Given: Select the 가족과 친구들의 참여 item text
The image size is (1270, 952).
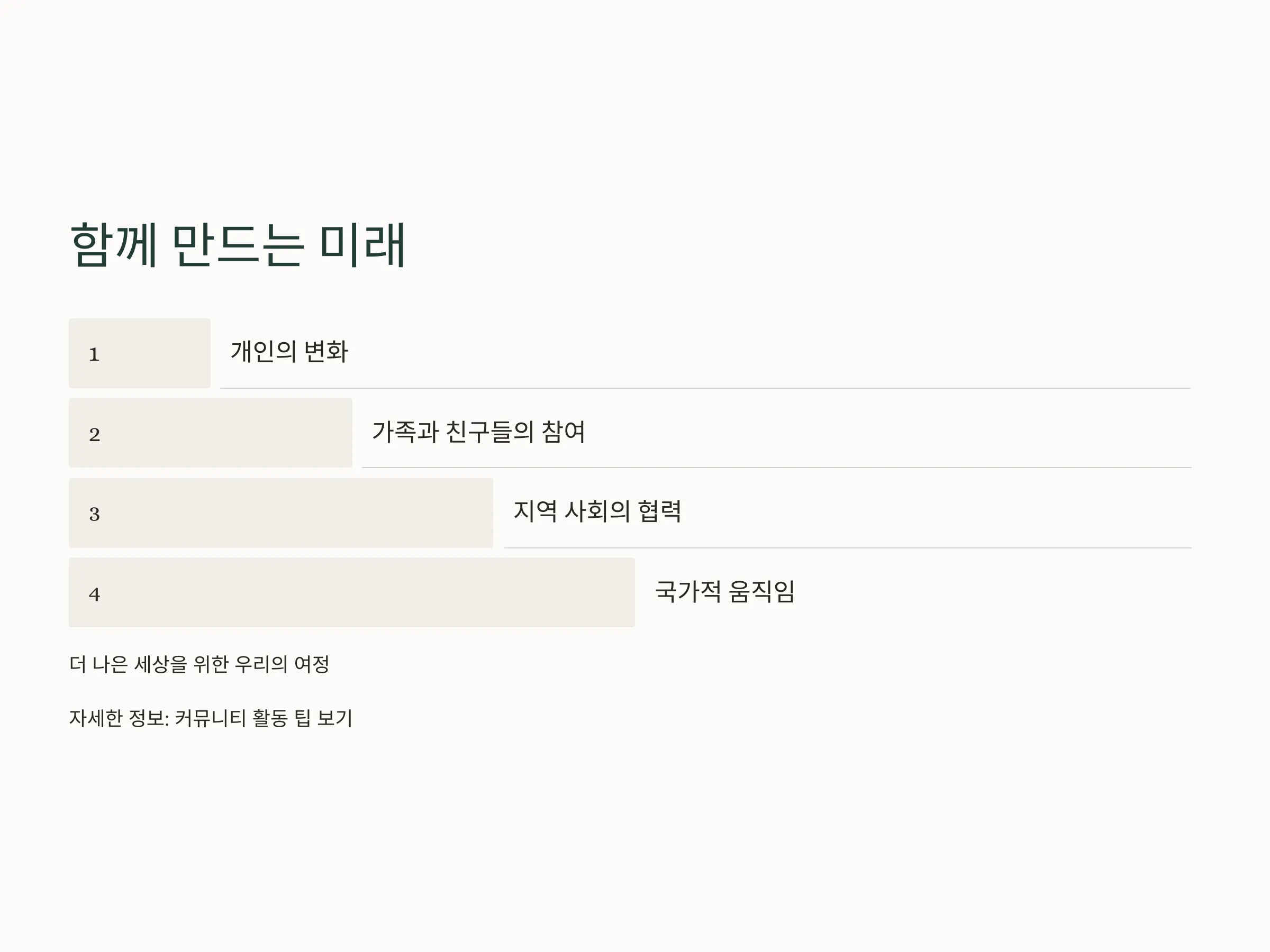Looking at the screenshot, I should pos(478,432).
